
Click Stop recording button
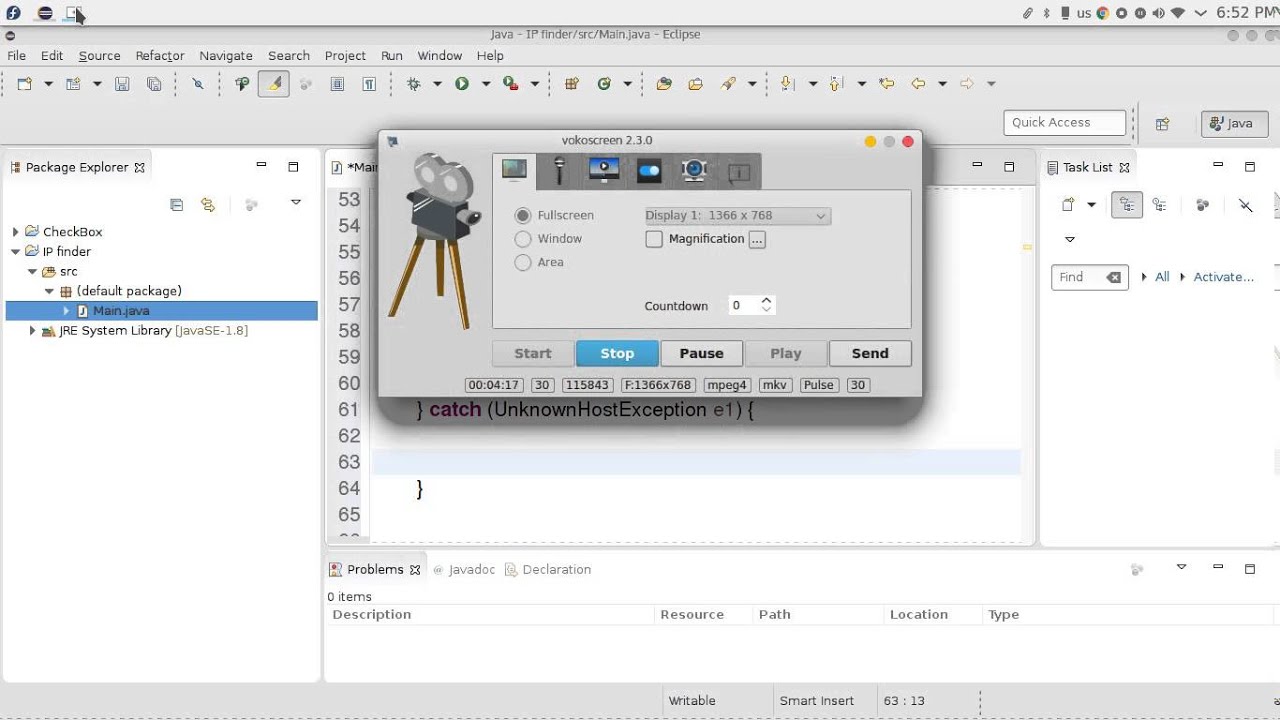pyautogui.click(x=617, y=353)
